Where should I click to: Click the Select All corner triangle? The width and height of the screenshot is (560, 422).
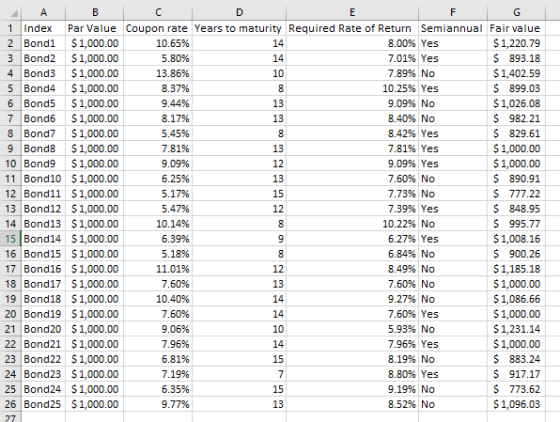tap(14, 14)
